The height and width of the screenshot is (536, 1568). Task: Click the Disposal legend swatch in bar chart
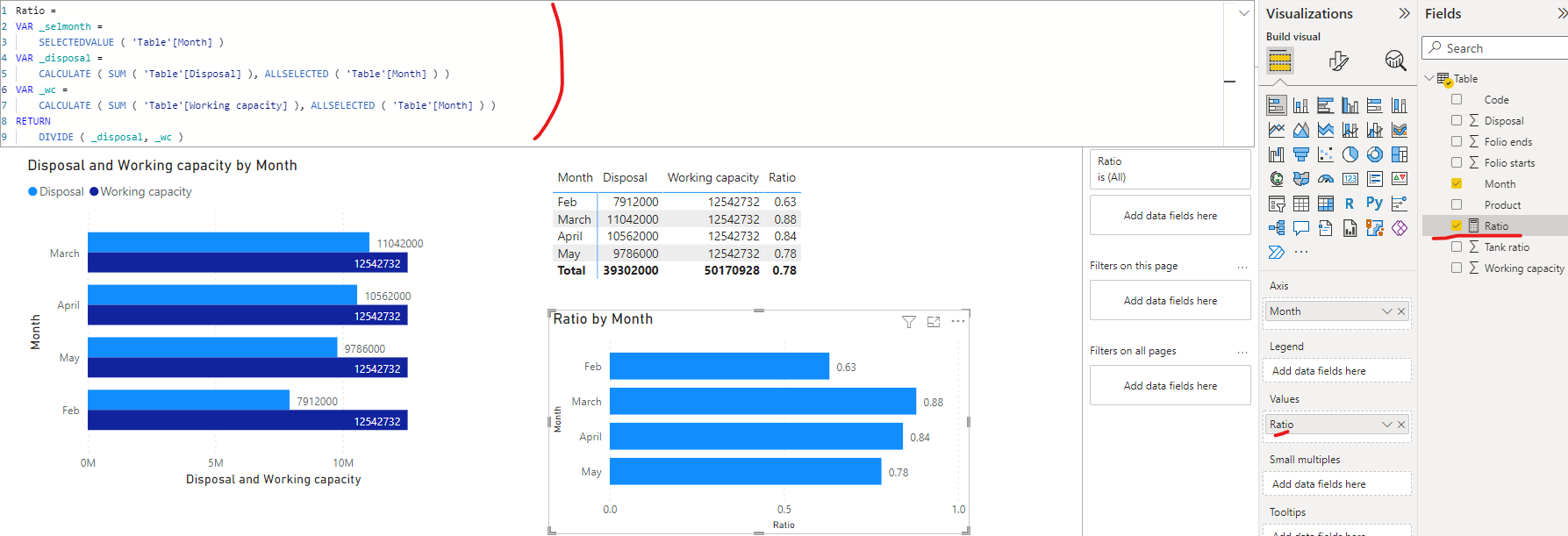[32, 191]
